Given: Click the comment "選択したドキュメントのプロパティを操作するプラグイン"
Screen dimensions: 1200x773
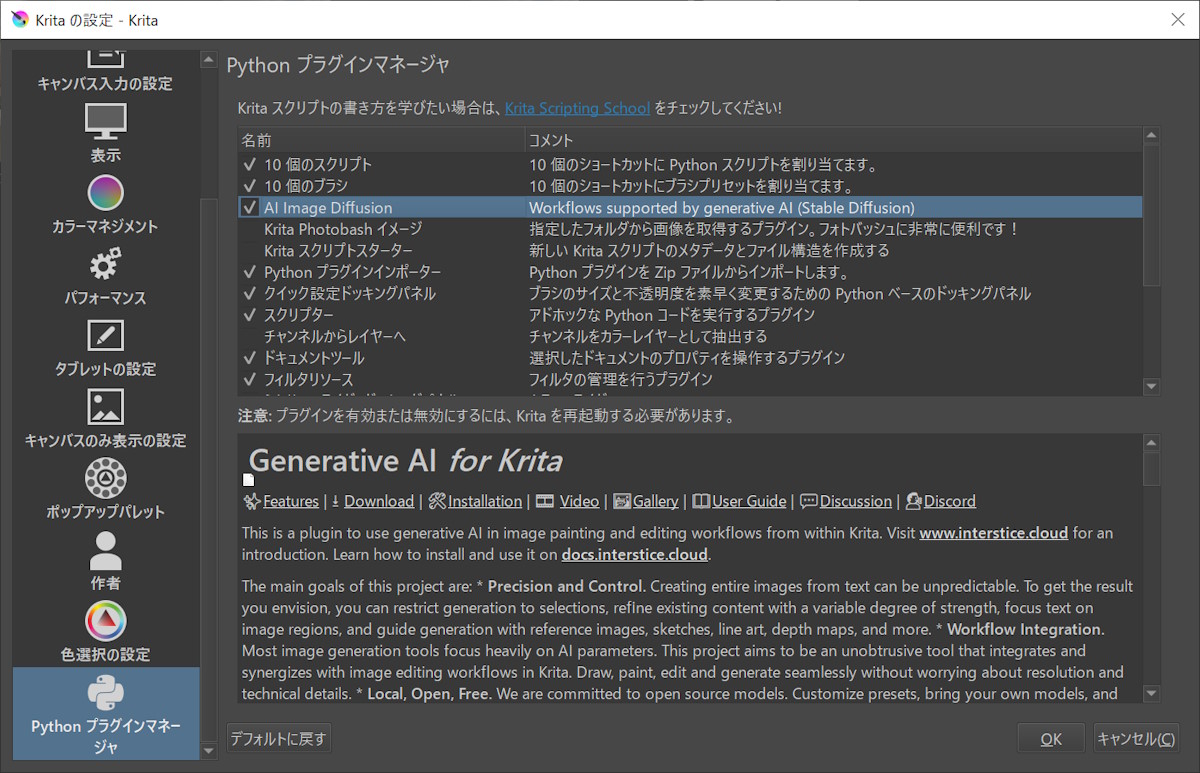Looking at the screenshot, I should 687,358.
